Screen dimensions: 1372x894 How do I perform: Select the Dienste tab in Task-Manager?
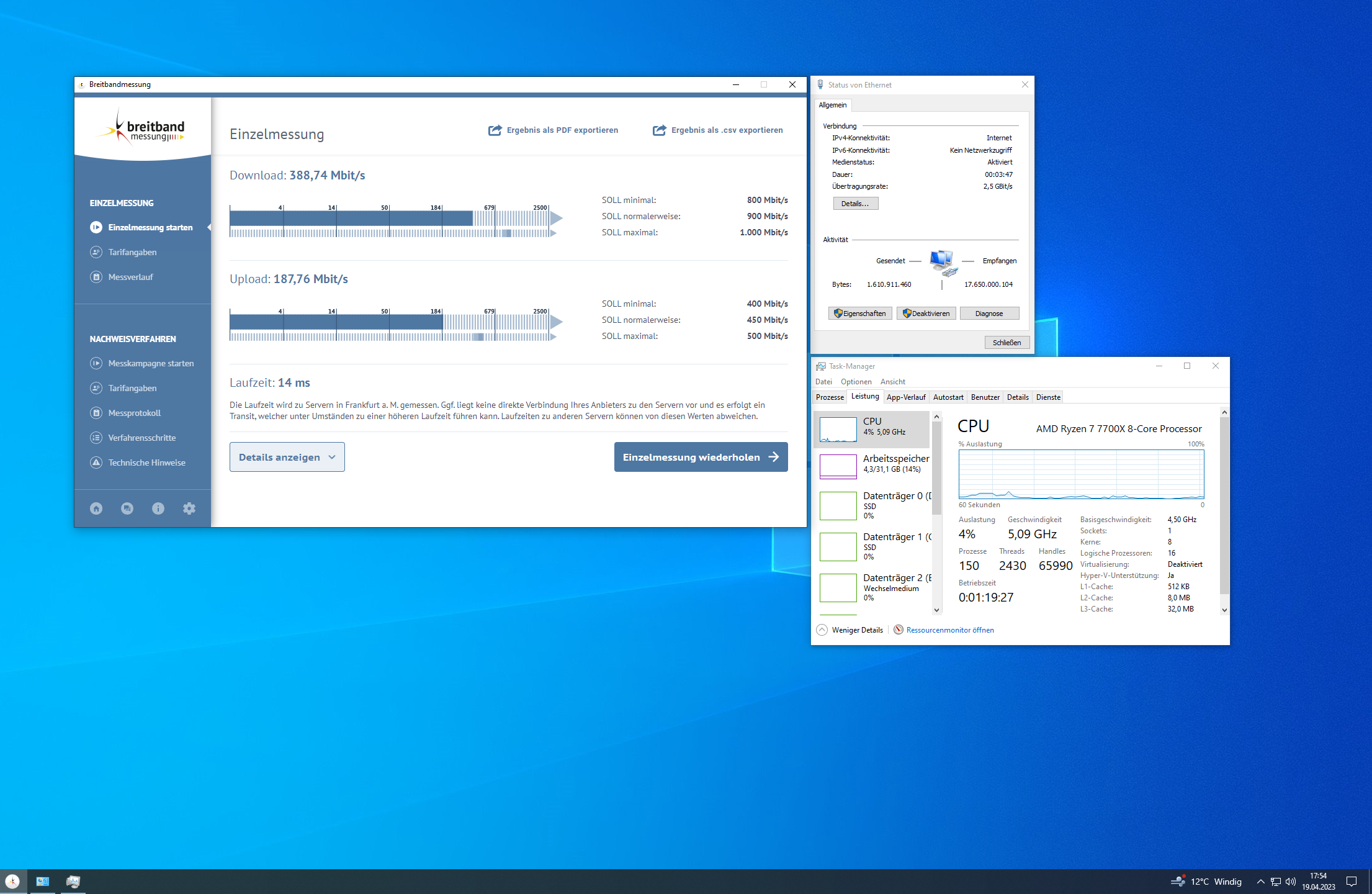1047,397
